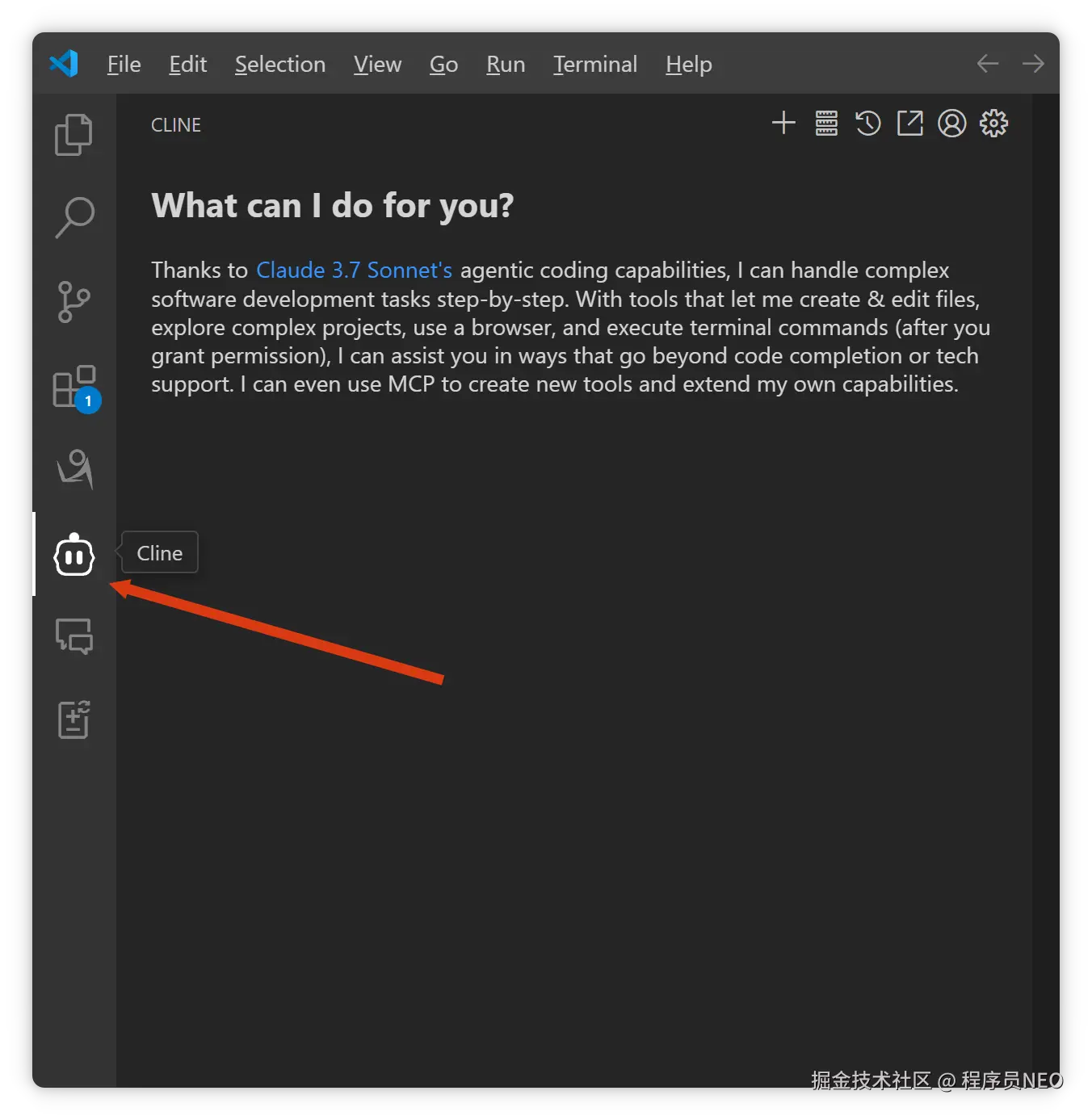Open the View menu
The image size is (1092, 1120).
[378, 65]
